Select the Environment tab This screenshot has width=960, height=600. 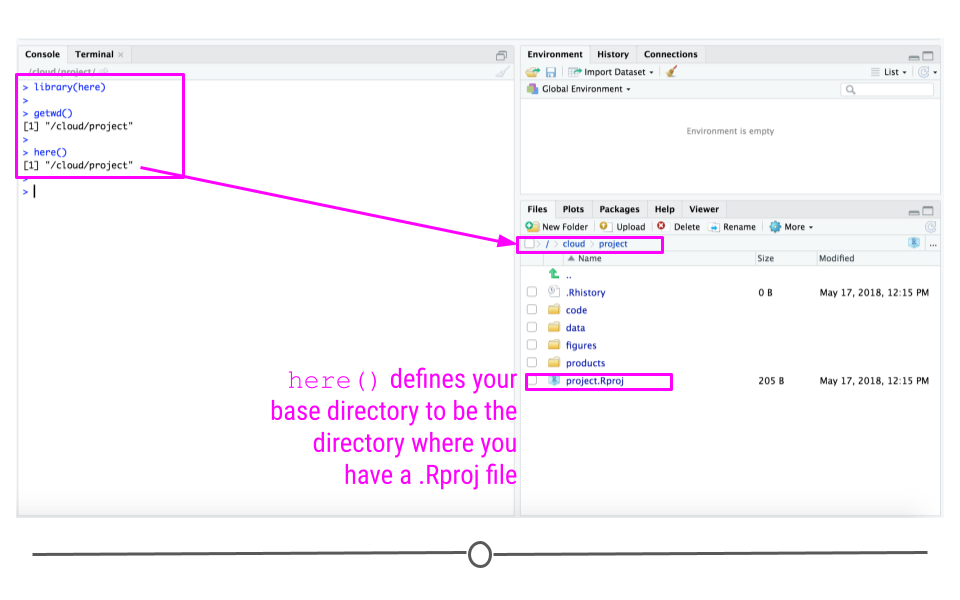555,54
